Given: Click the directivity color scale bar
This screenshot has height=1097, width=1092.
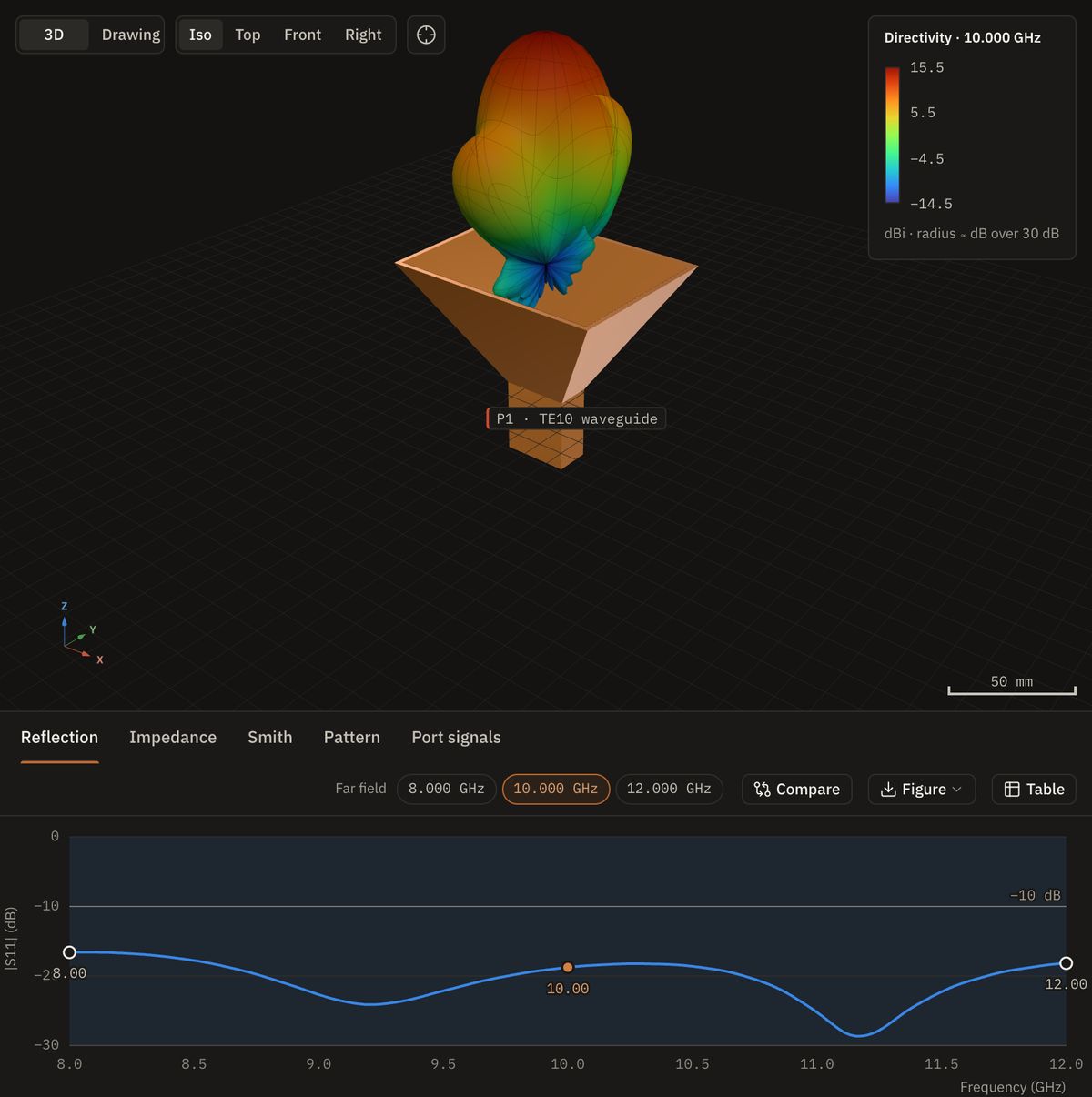Looking at the screenshot, I should point(893,135).
